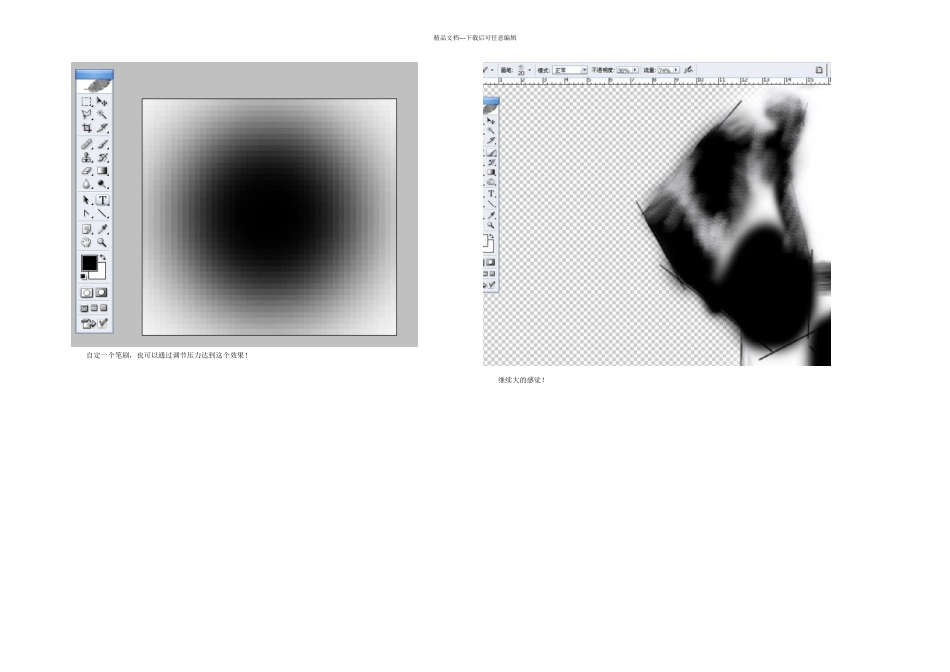Swap foreground and background colors in left toolbox
The image size is (950, 672).
(x=102, y=258)
